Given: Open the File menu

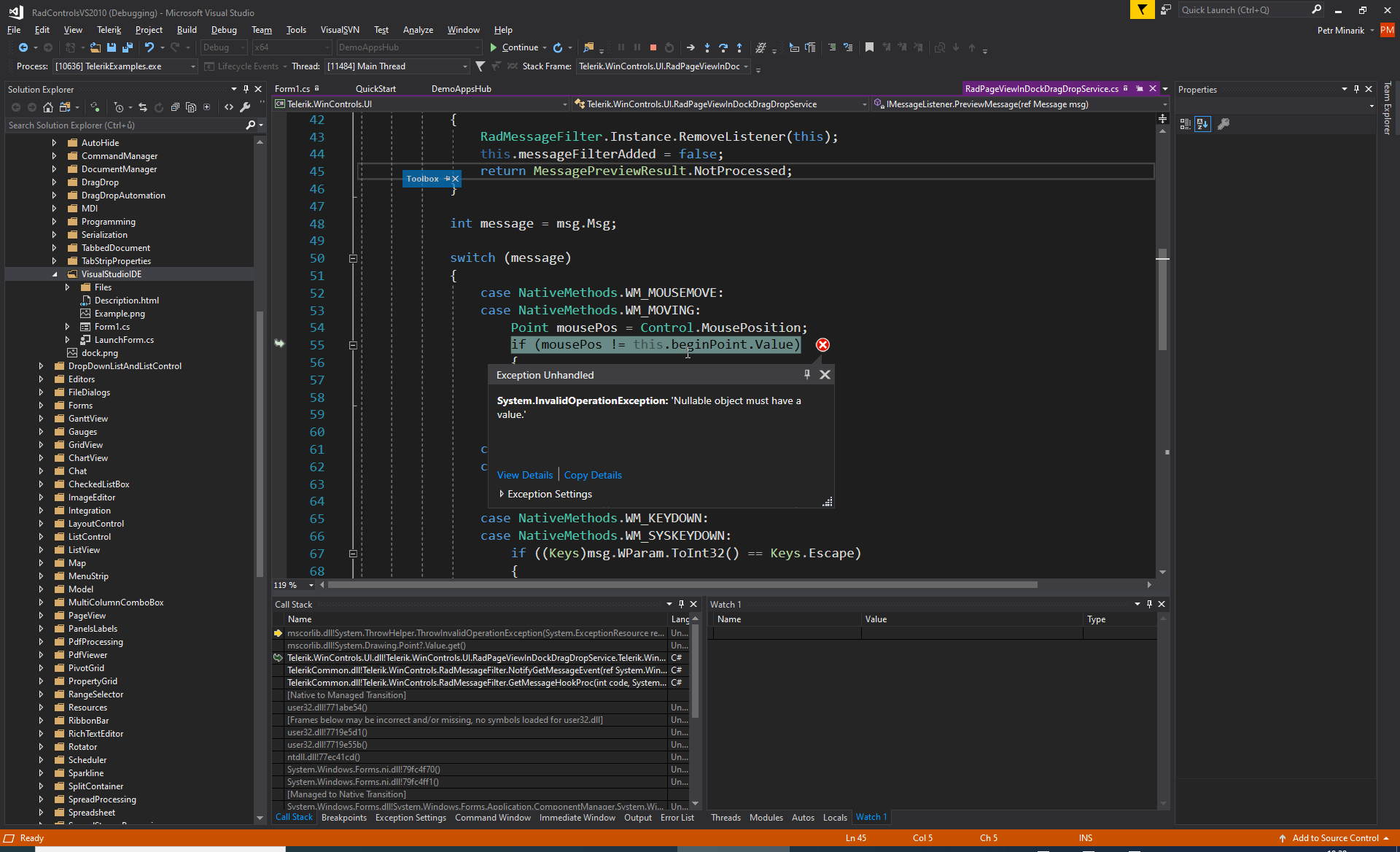Looking at the screenshot, I should (x=14, y=30).
